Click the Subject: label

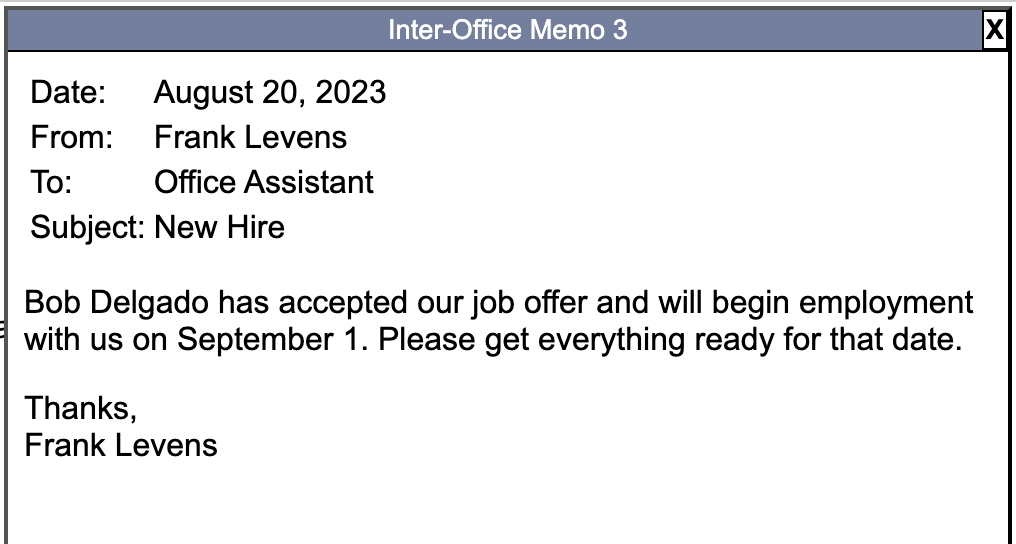coord(87,227)
